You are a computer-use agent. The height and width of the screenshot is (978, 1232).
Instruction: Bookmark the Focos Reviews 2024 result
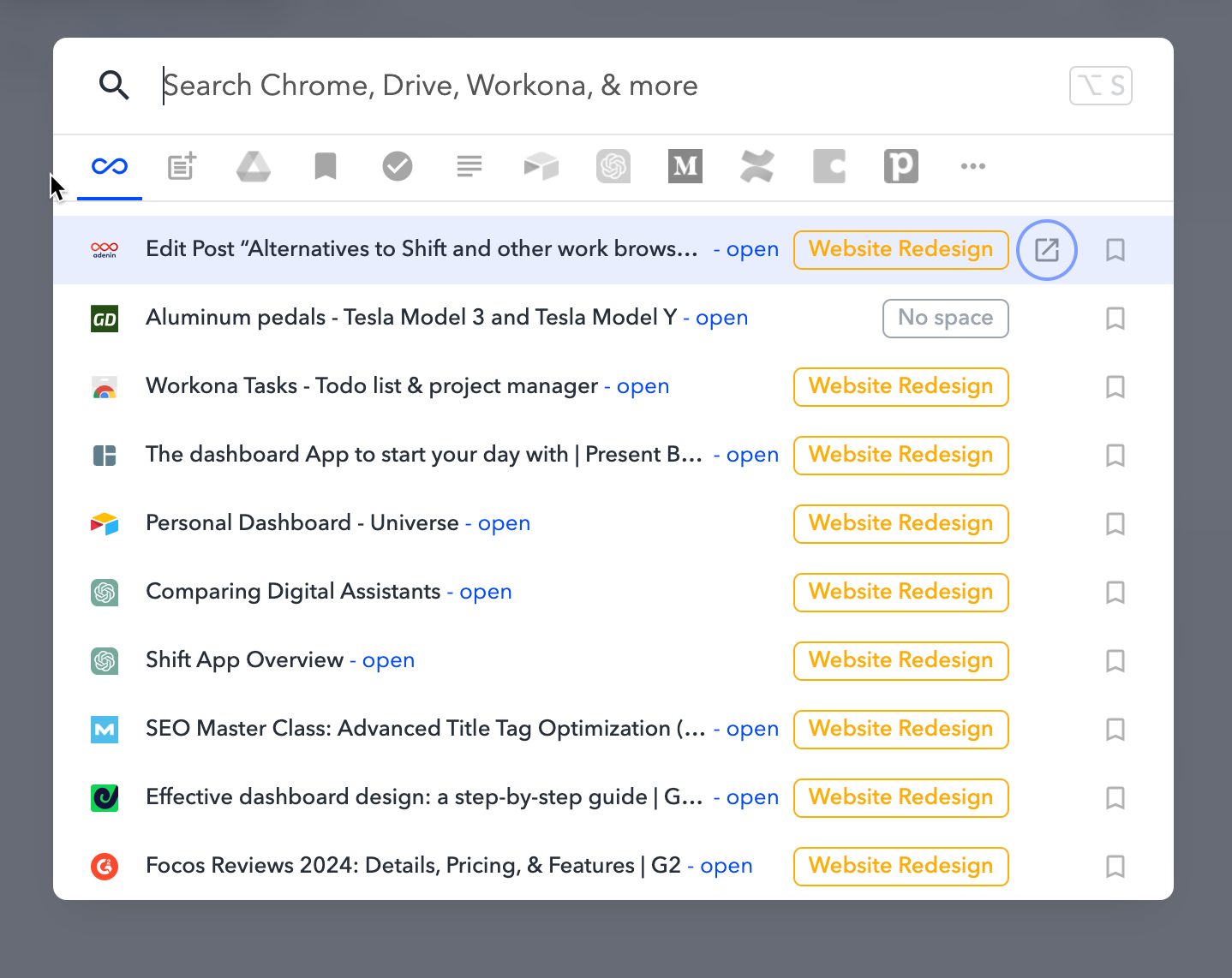click(x=1115, y=867)
